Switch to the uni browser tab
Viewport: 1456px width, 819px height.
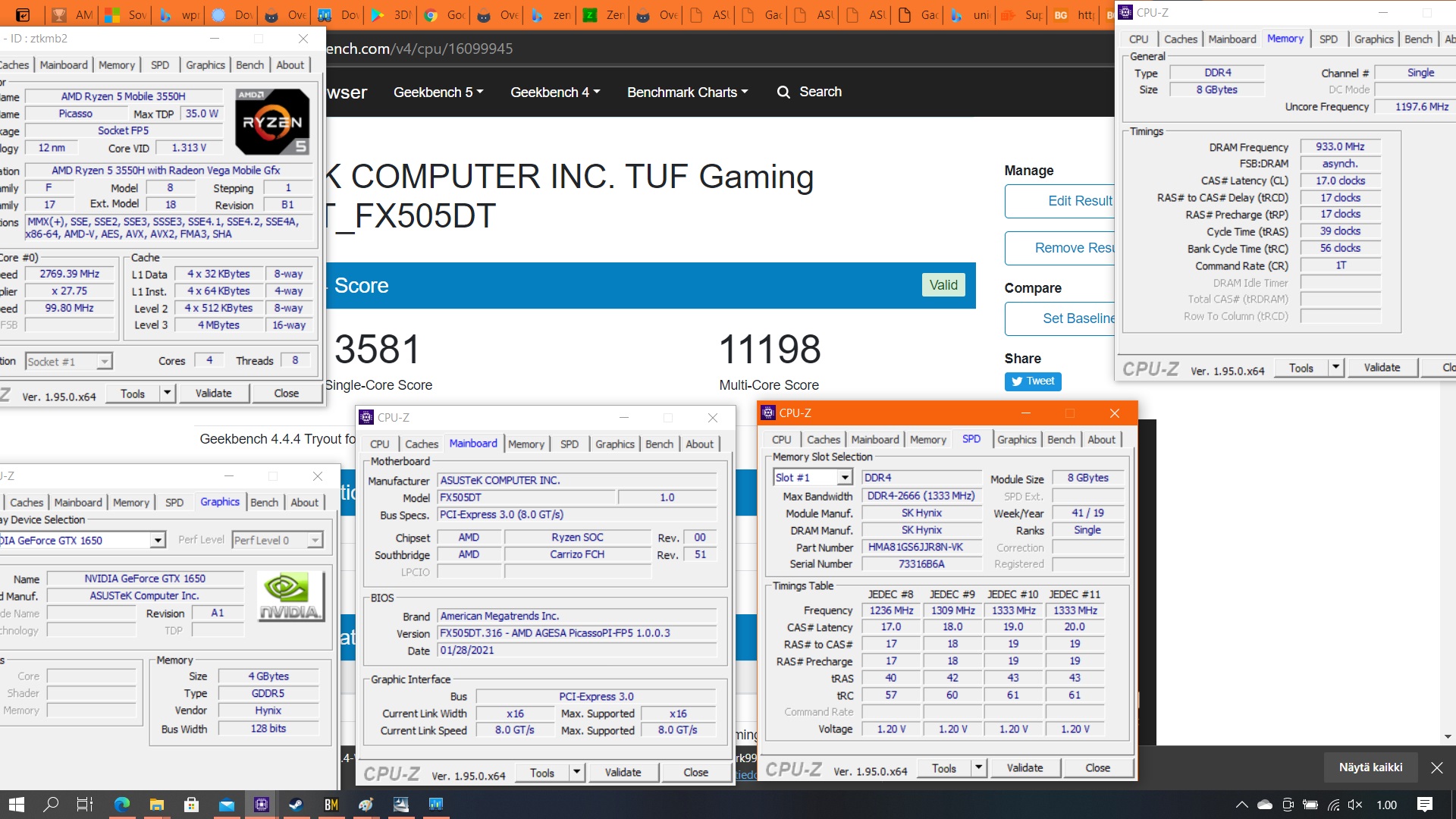[x=971, y=14]
